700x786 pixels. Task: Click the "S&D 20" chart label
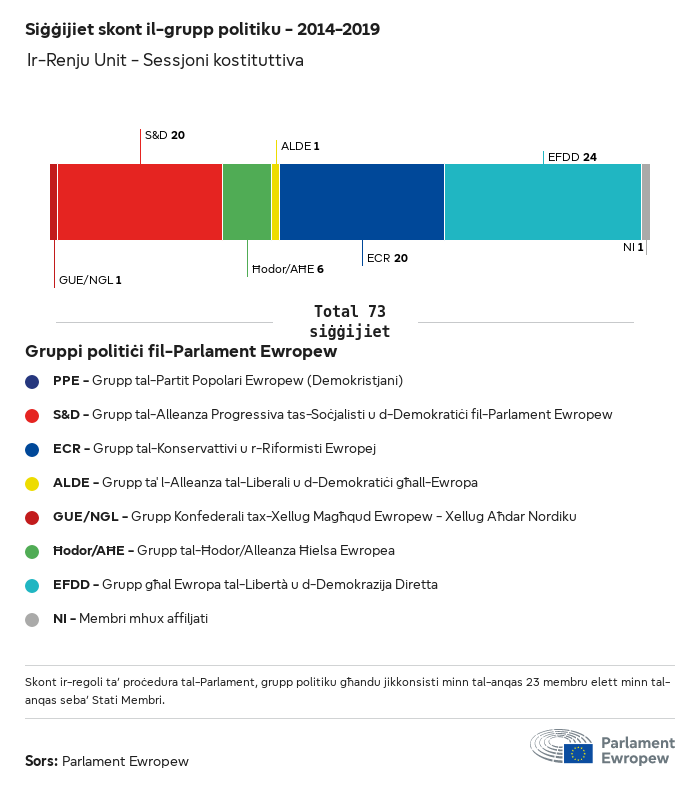(x=165, y=135)
